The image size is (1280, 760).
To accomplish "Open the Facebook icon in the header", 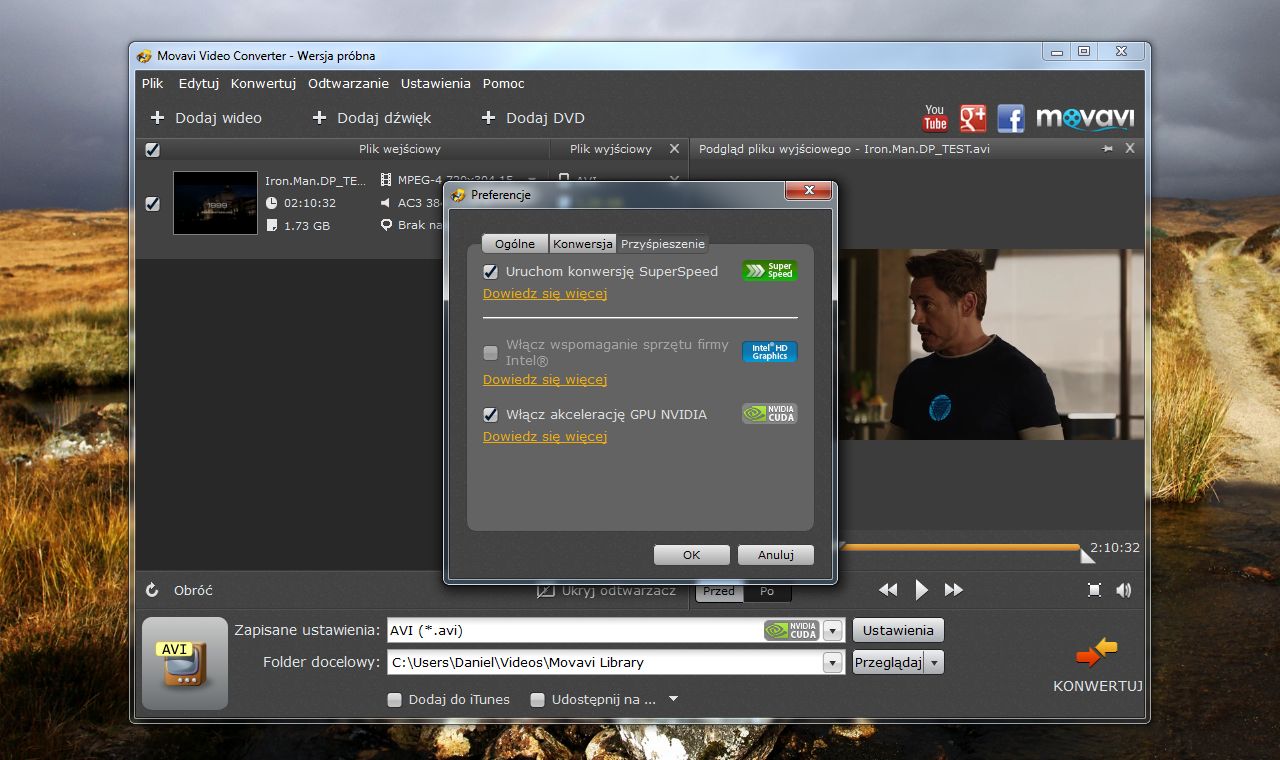I will tap(1011, 119).
